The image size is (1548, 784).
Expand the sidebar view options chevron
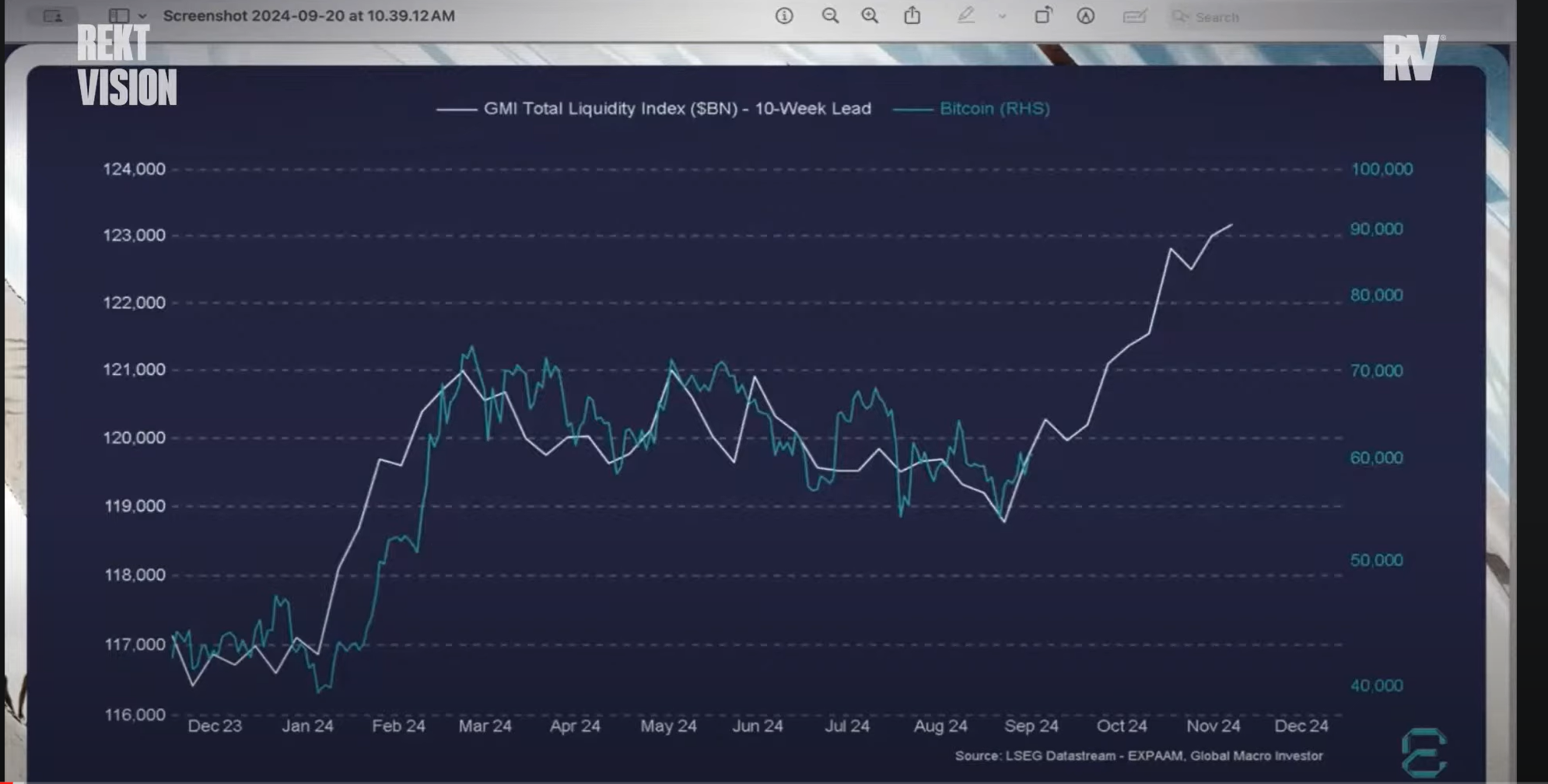click(142, 16)
